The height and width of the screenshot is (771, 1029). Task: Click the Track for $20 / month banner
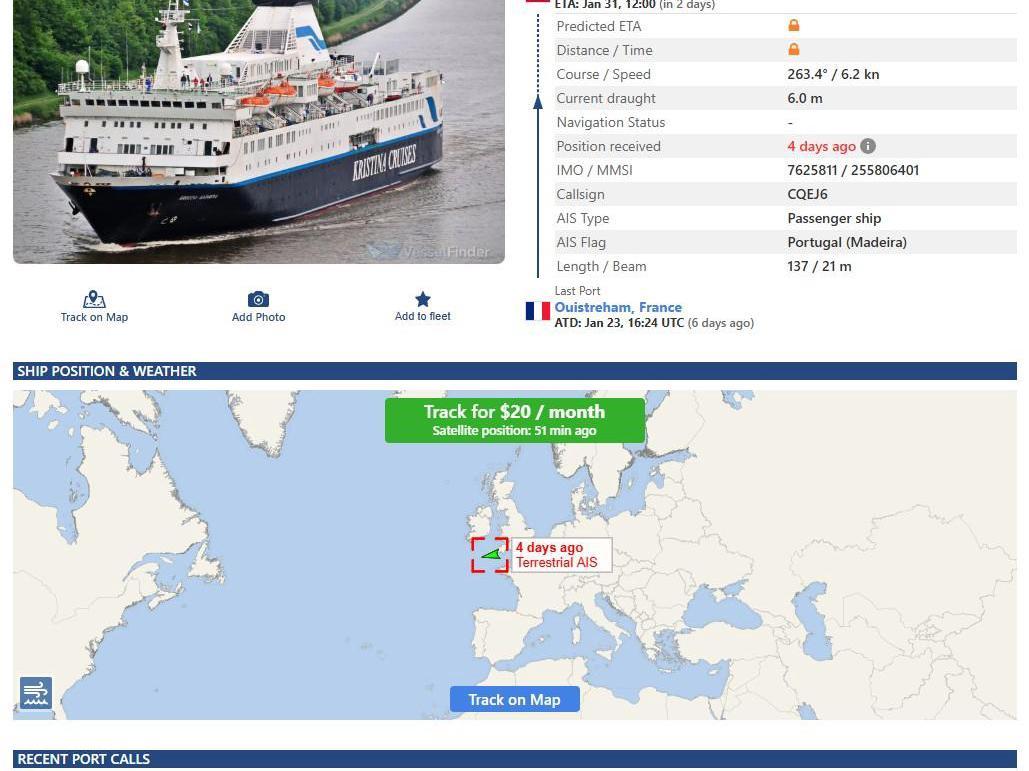pos(514,420)
